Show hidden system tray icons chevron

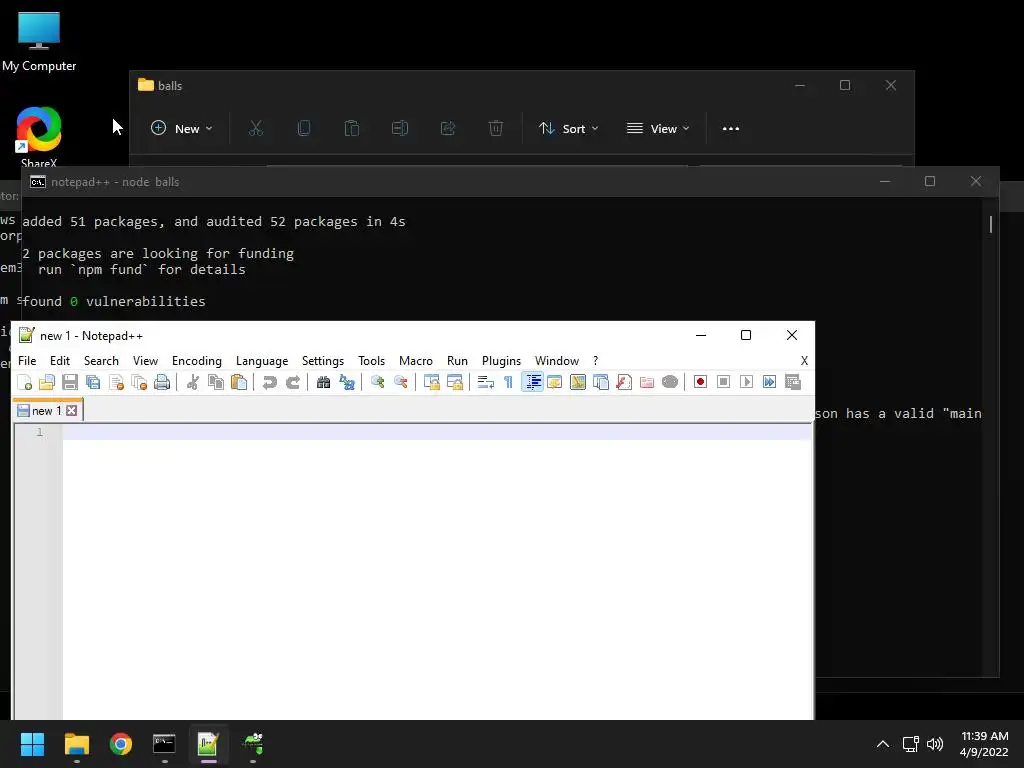coord(882,744)
